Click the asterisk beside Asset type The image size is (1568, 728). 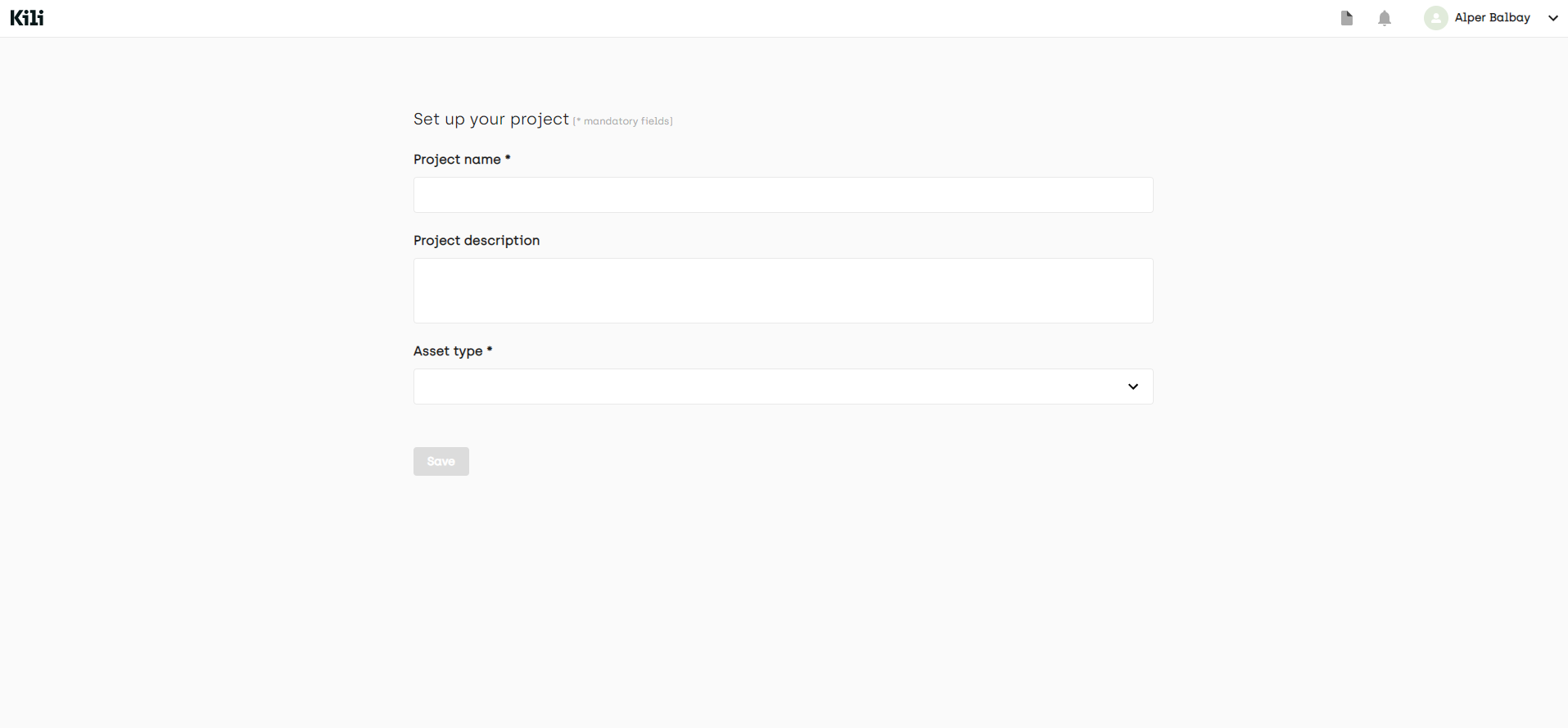(x=490, y=350)
